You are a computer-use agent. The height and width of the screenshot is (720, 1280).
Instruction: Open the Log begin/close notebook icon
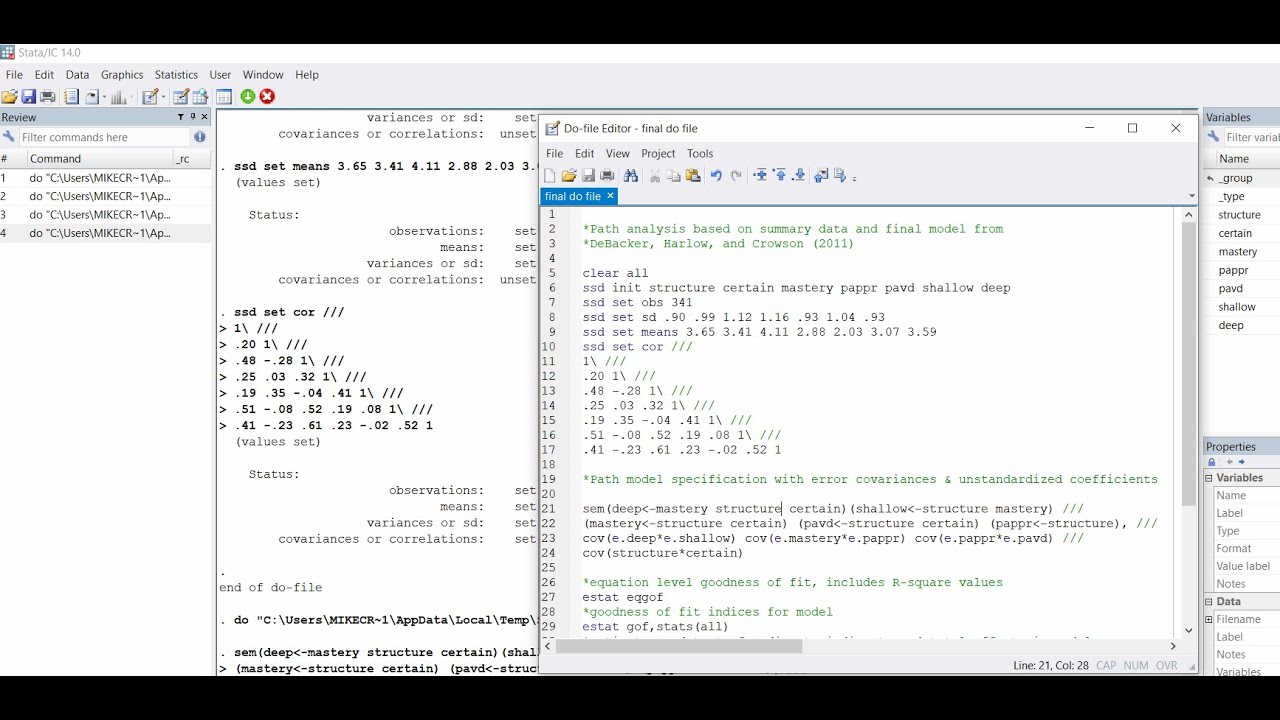click(x=71, y=96)
